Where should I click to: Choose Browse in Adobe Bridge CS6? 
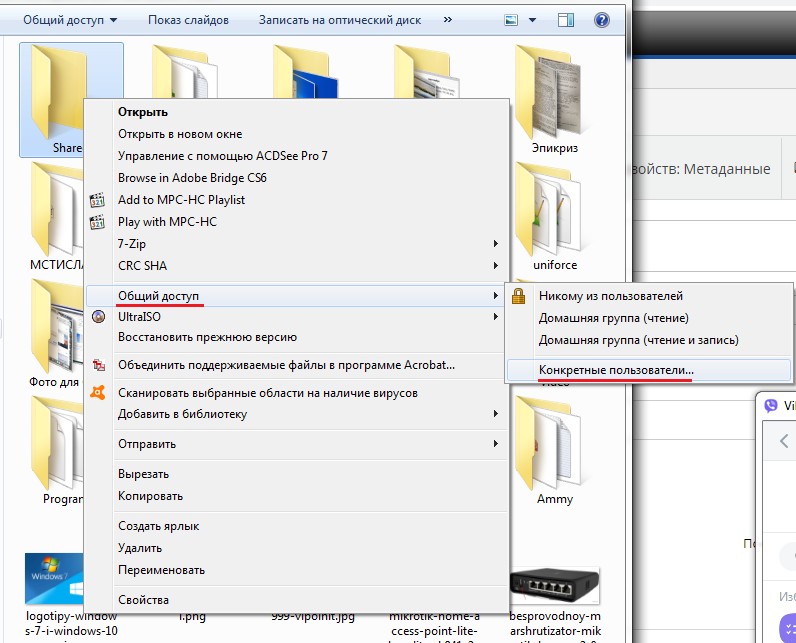(296, 178)
